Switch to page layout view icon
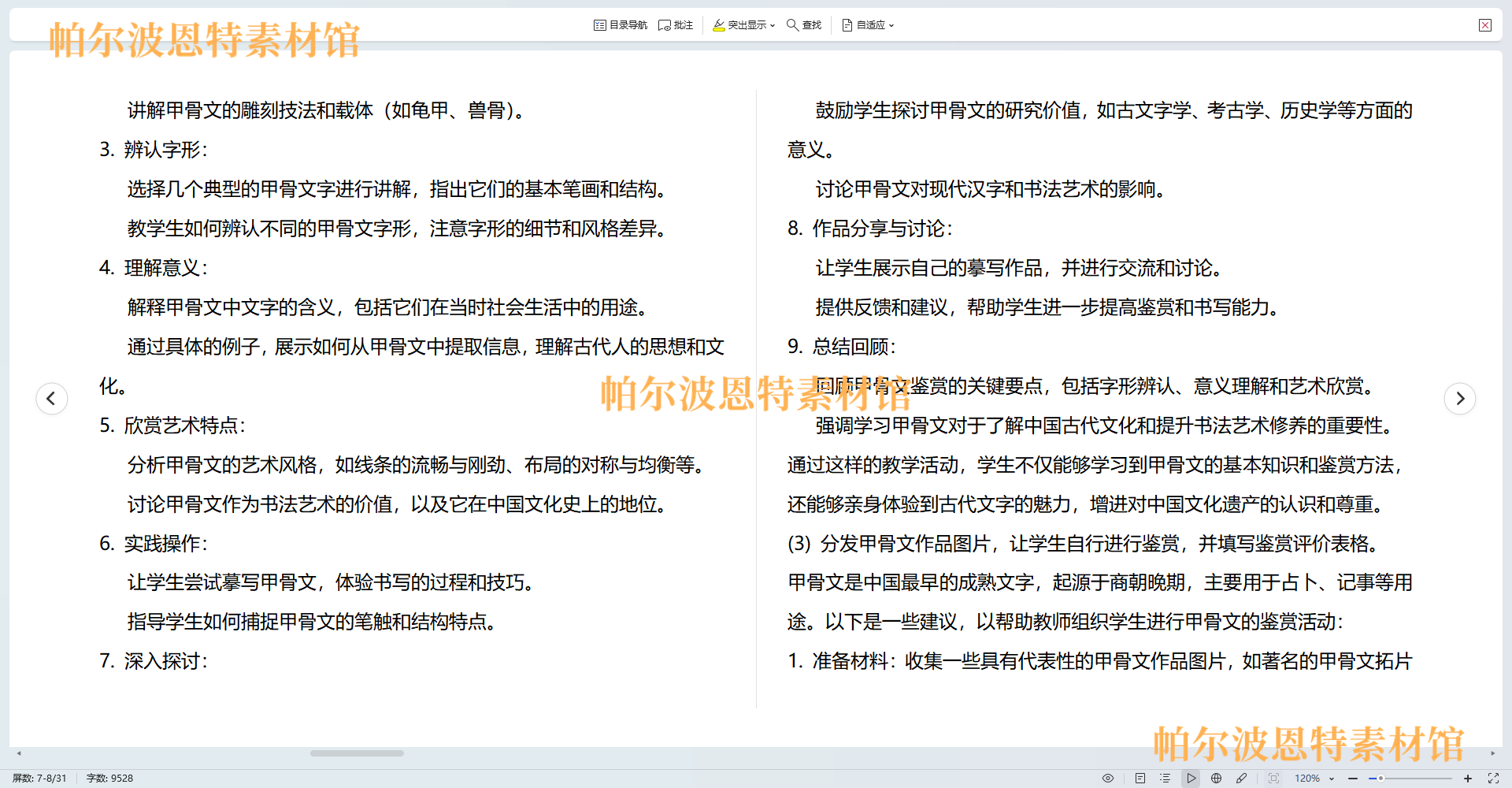 coord(1140,778)
